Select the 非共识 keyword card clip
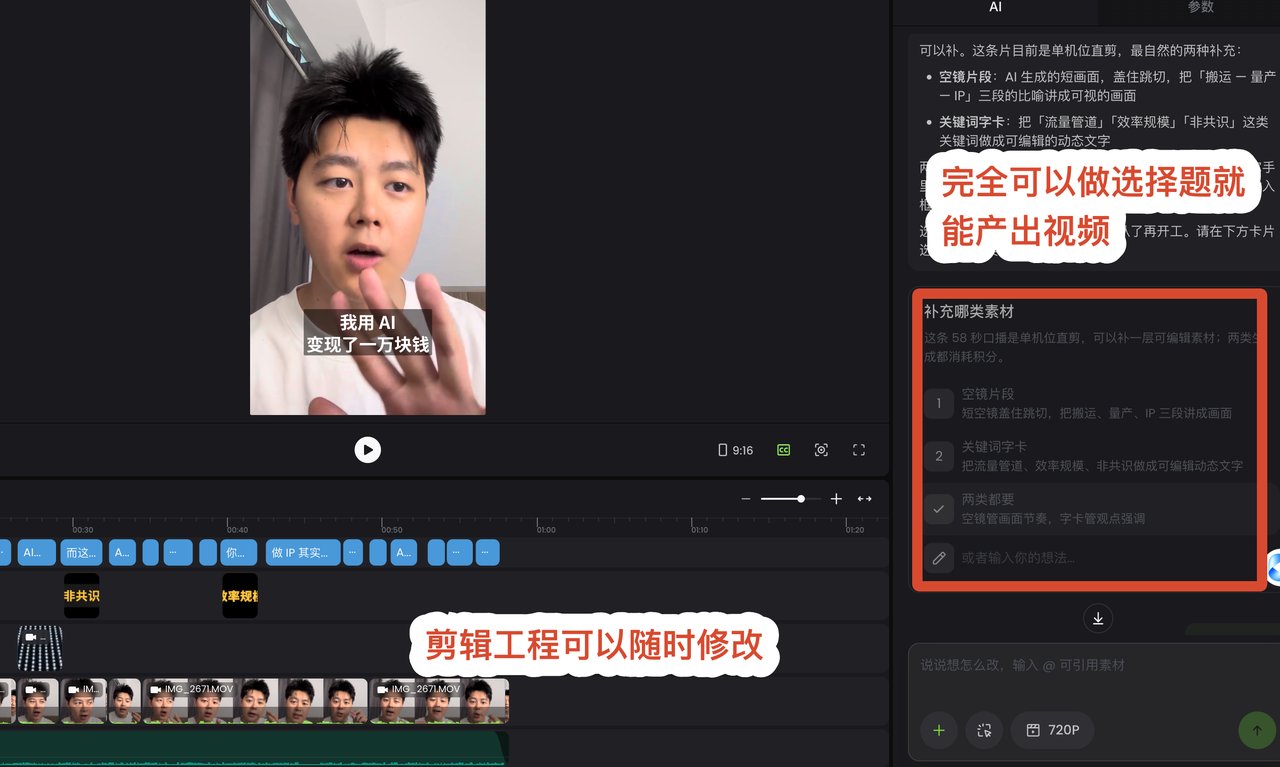 point(81,595)
